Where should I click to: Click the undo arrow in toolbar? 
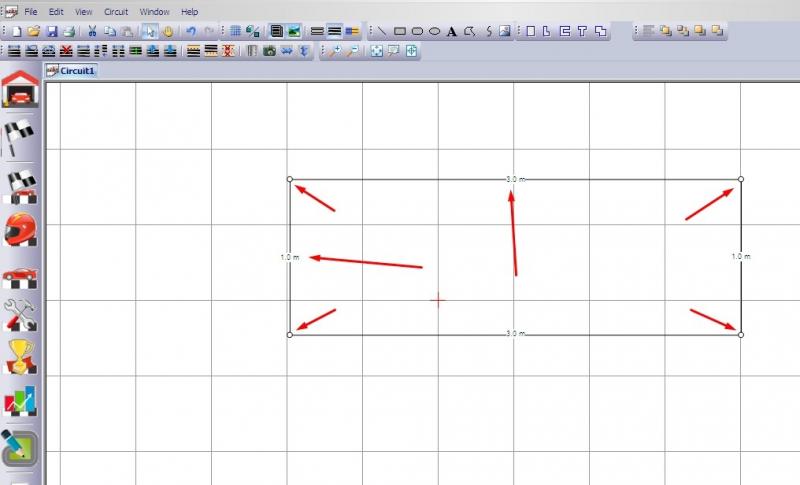(x=190, y=31)
